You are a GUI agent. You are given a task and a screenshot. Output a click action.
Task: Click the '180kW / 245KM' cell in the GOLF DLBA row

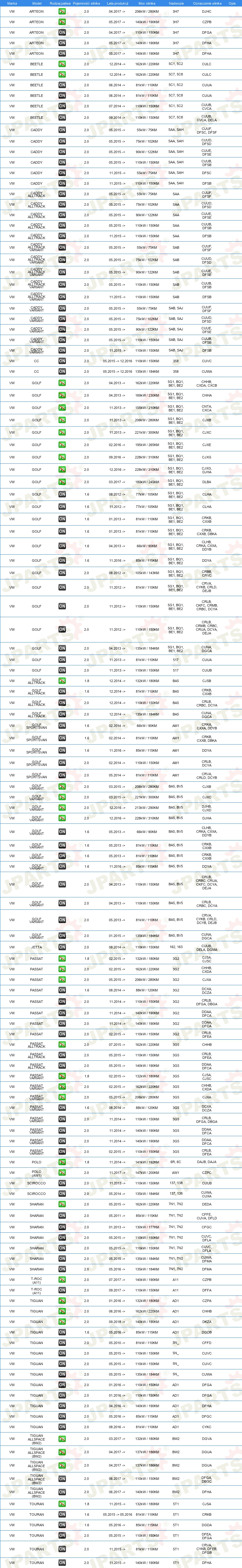point(147,482)
